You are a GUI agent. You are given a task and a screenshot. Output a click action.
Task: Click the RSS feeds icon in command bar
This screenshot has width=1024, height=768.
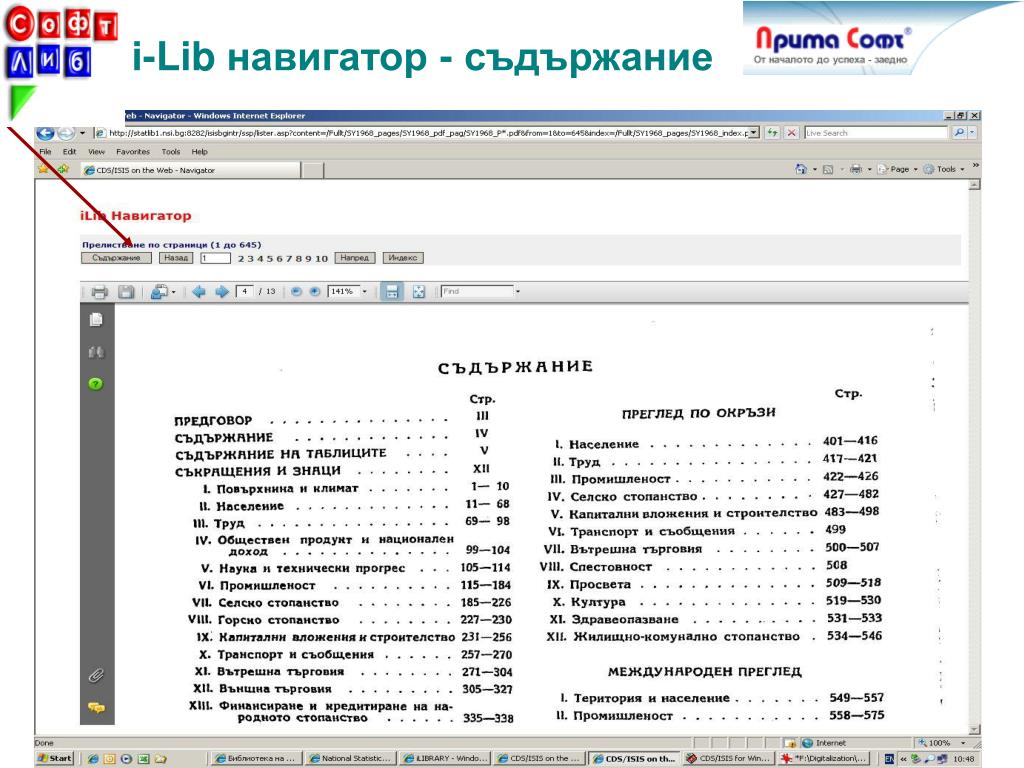pyautogui.click(x=828, y=170)
